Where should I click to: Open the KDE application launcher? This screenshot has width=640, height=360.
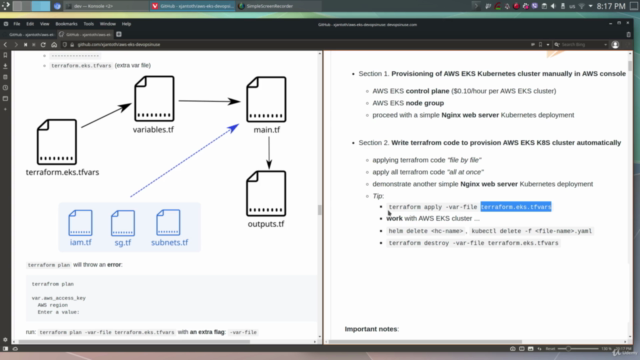pyautogui.click(x=6, y=6)
